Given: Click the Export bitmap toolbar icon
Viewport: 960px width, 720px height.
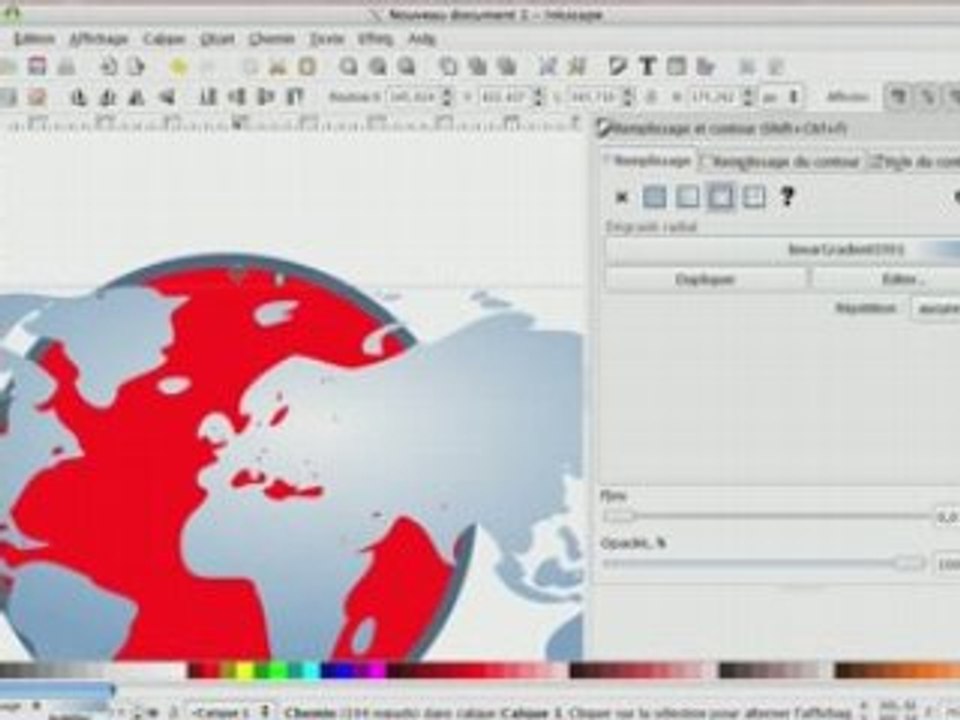Looking at the screenshot, I should click(136, 66).
